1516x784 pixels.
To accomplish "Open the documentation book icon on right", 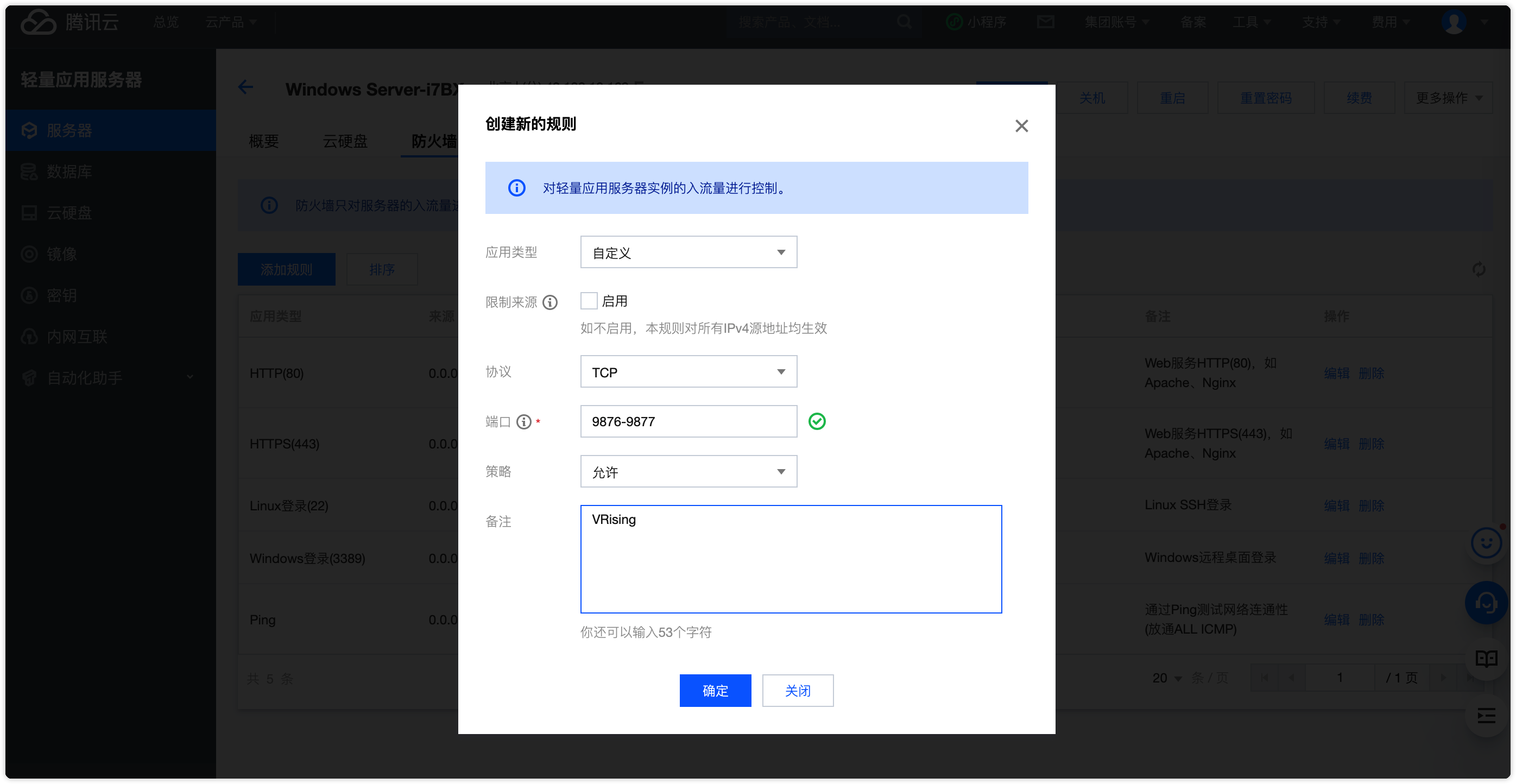I will pyautogui.click(x=1486, y=658).
